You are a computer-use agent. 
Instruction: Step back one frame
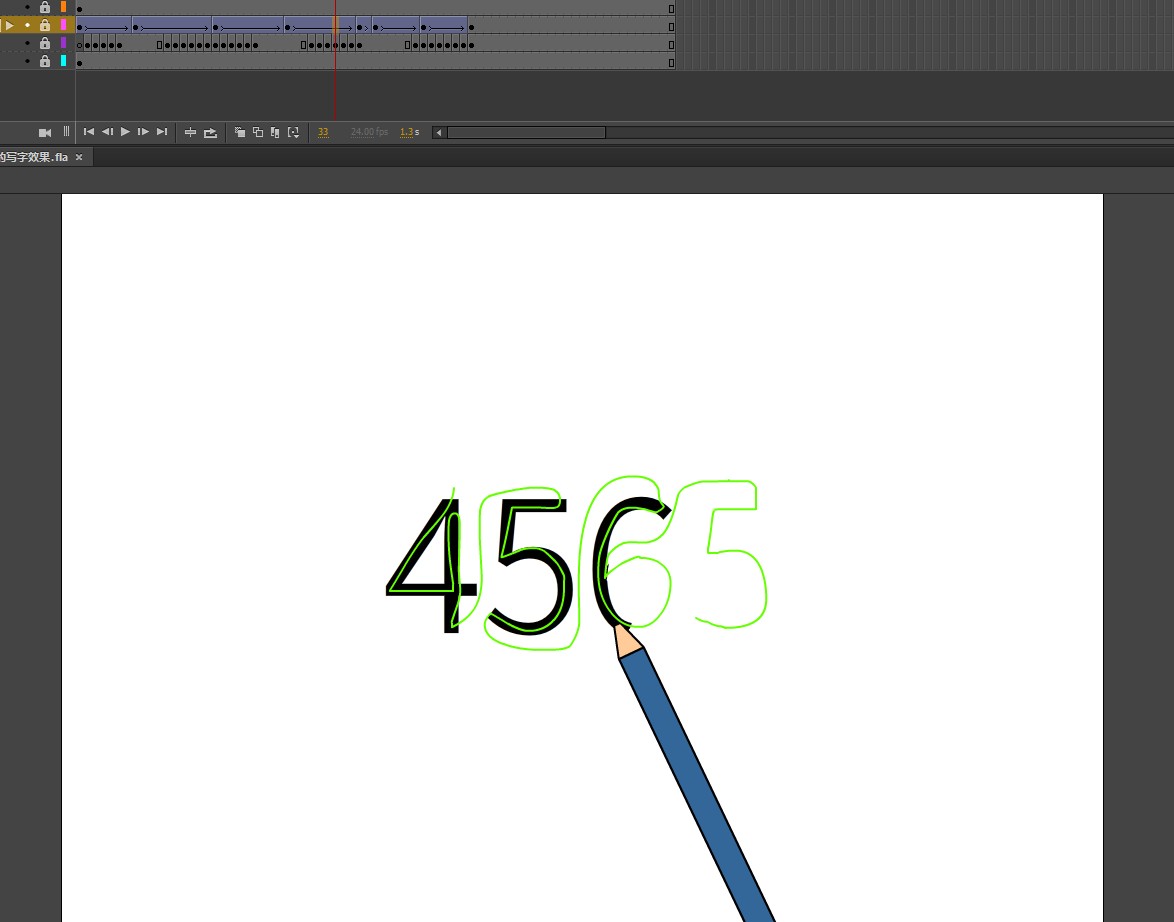coord(107,132)
